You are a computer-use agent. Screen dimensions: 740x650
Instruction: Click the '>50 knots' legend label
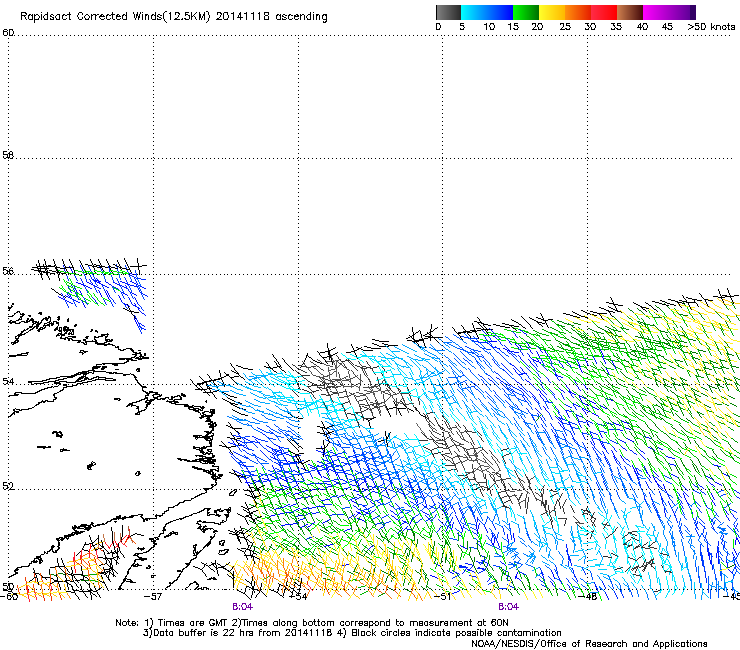(711, 27)
